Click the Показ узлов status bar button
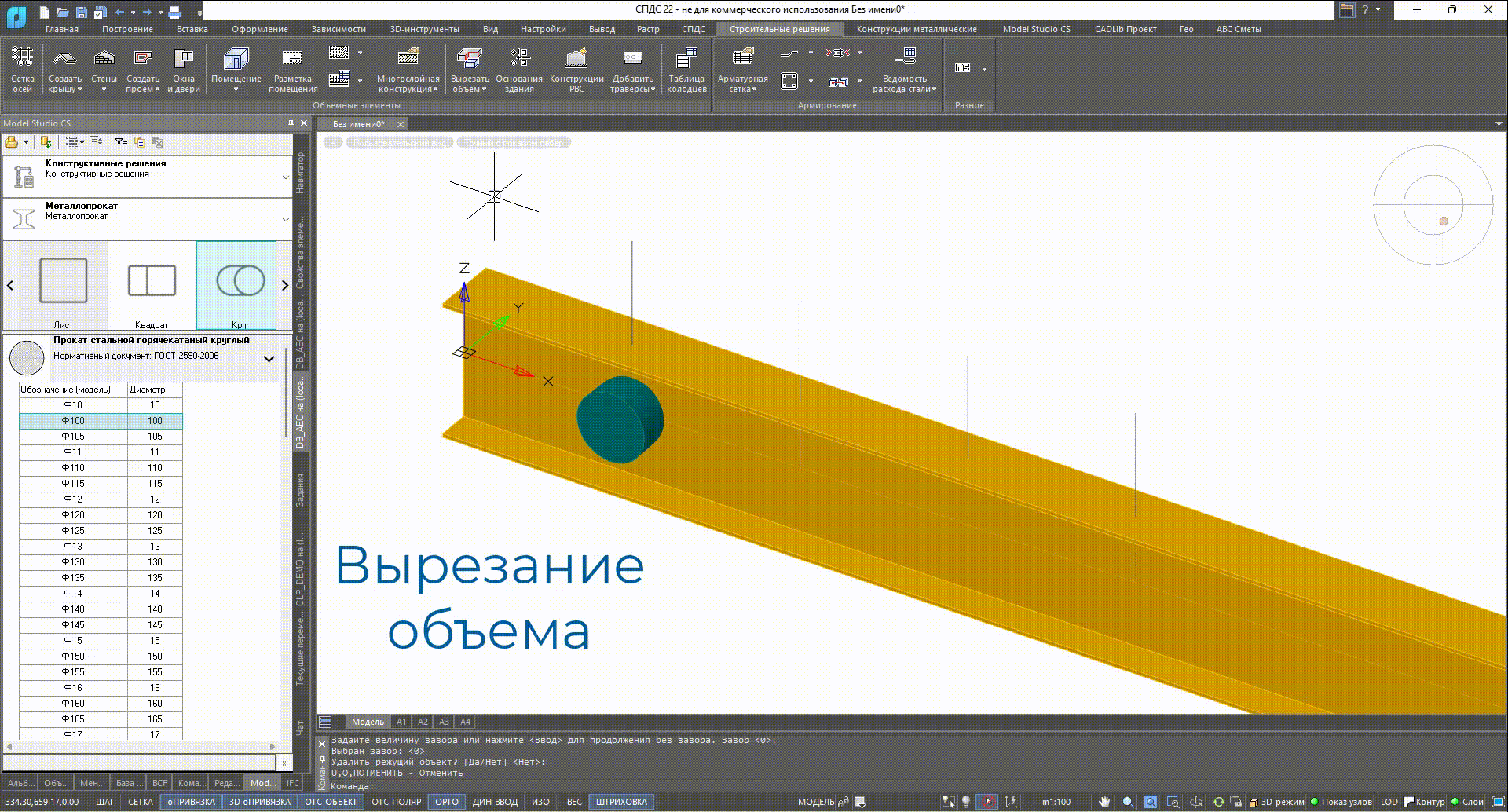 [x=1341, y=802]
